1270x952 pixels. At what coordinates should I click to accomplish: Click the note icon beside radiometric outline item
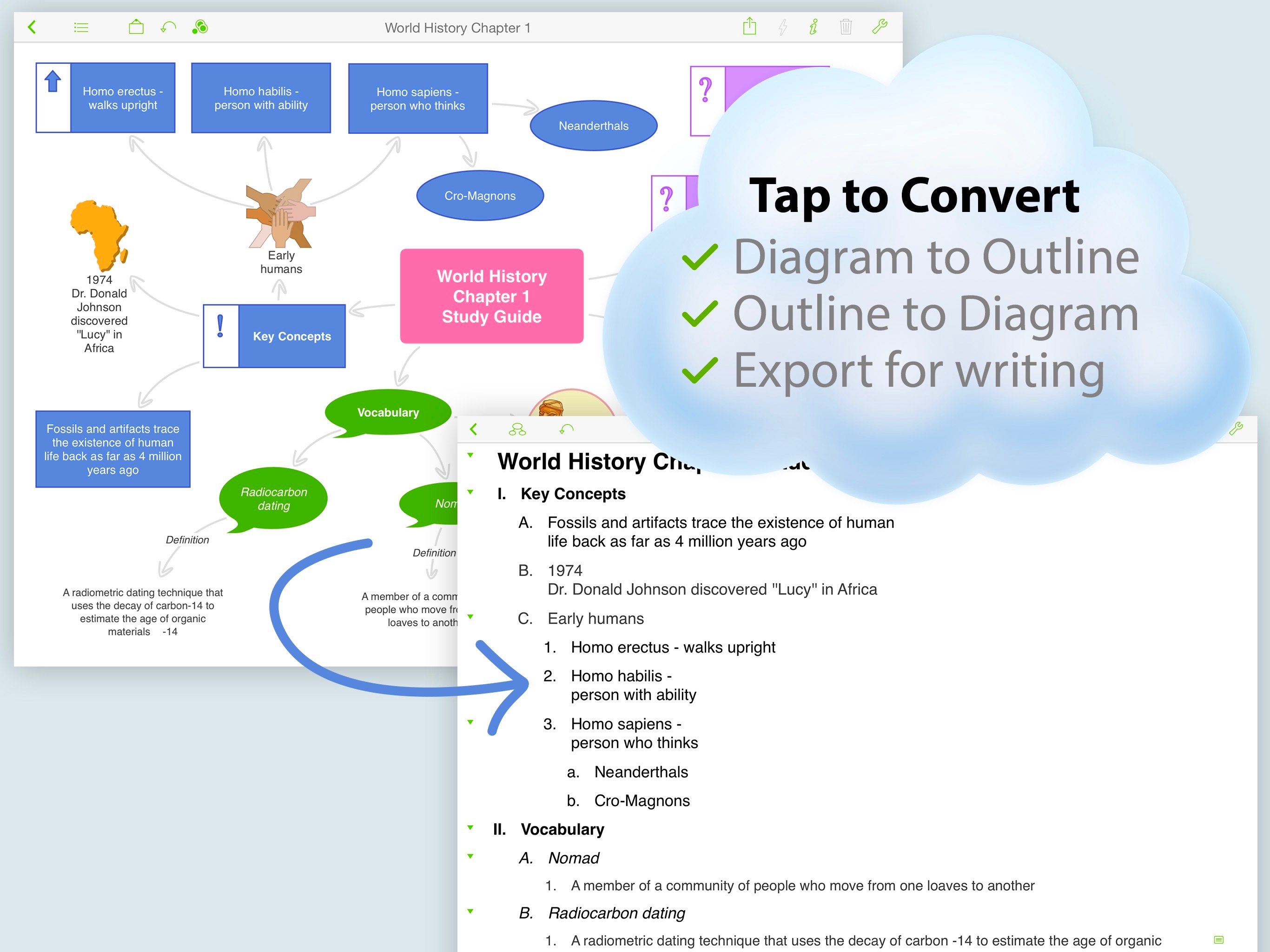click(x=1219, y=939)
